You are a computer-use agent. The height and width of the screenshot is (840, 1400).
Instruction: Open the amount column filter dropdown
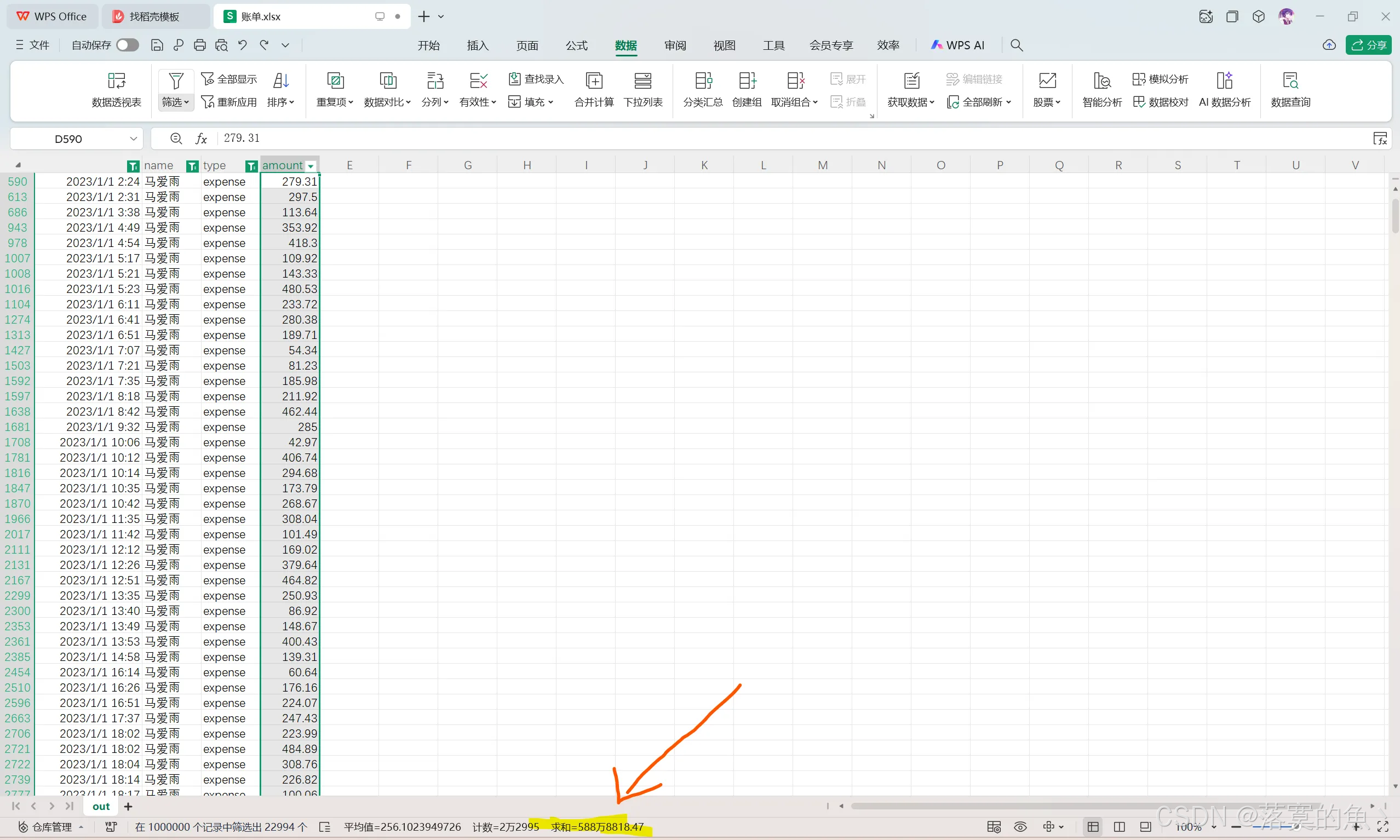[310, 166]
